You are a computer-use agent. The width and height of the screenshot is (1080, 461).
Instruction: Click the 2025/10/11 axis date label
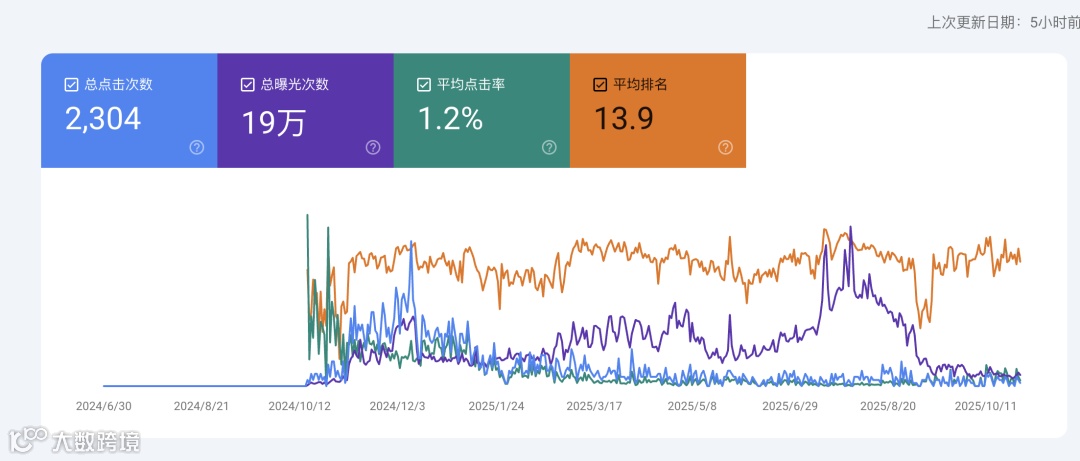986,406
